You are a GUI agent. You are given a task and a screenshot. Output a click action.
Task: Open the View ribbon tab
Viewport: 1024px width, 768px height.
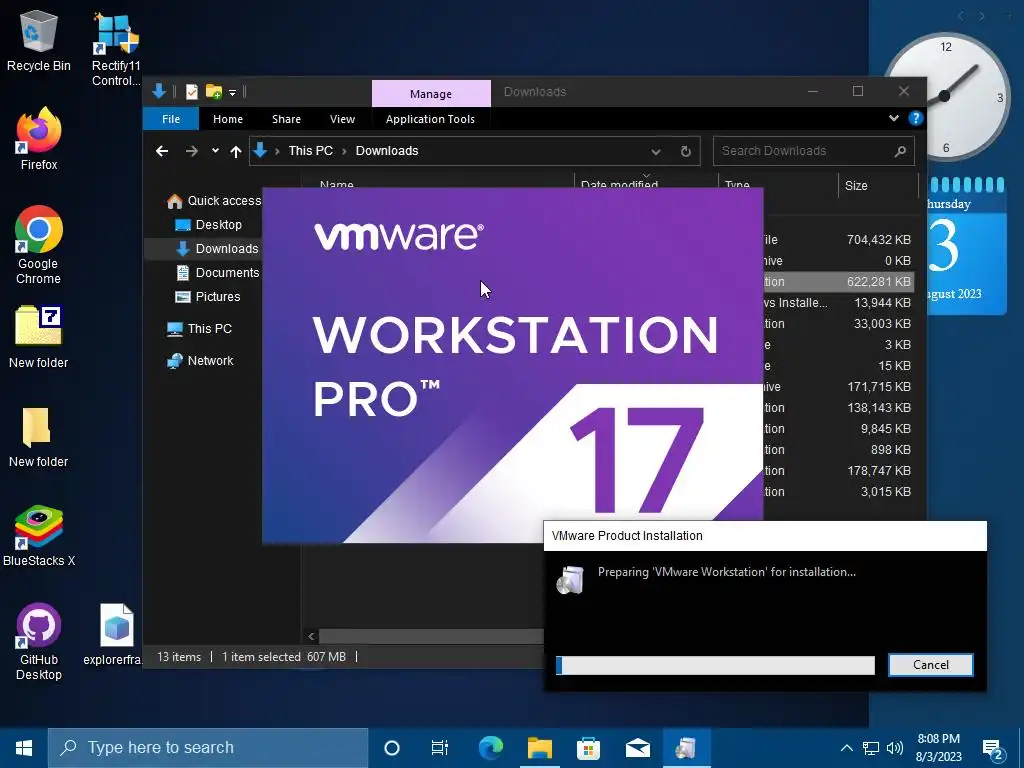pyautogui.click(x=342, y=119)
